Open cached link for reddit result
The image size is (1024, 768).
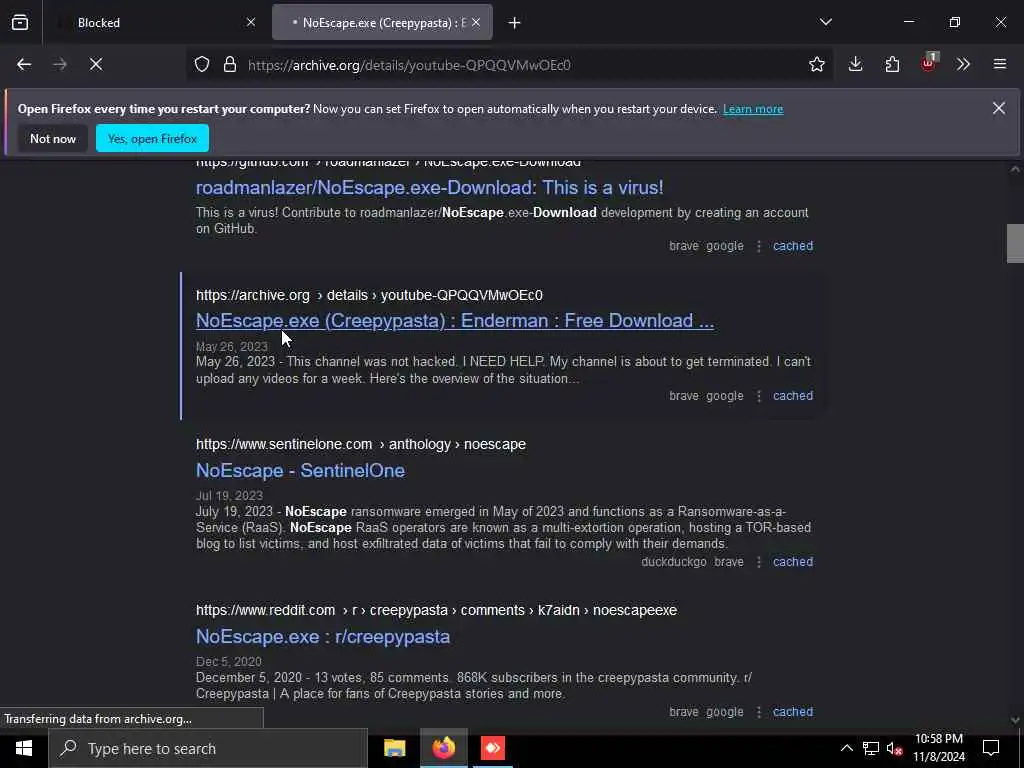pyautogui.click(x=793, y=712)
